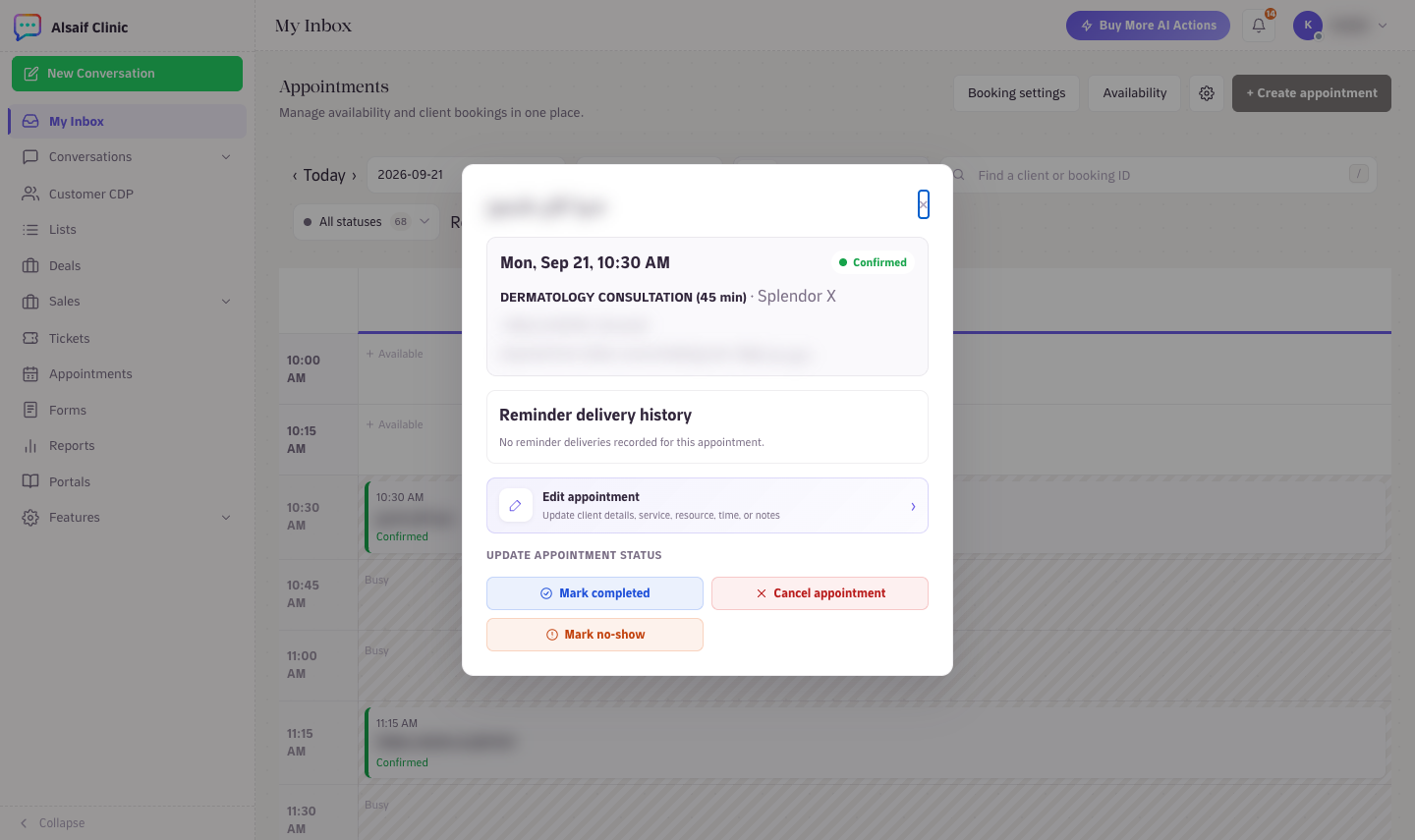Click the search magnifier icon
Image resolution: width=1415 pixels, height=840 pixels.
[958, 175]
